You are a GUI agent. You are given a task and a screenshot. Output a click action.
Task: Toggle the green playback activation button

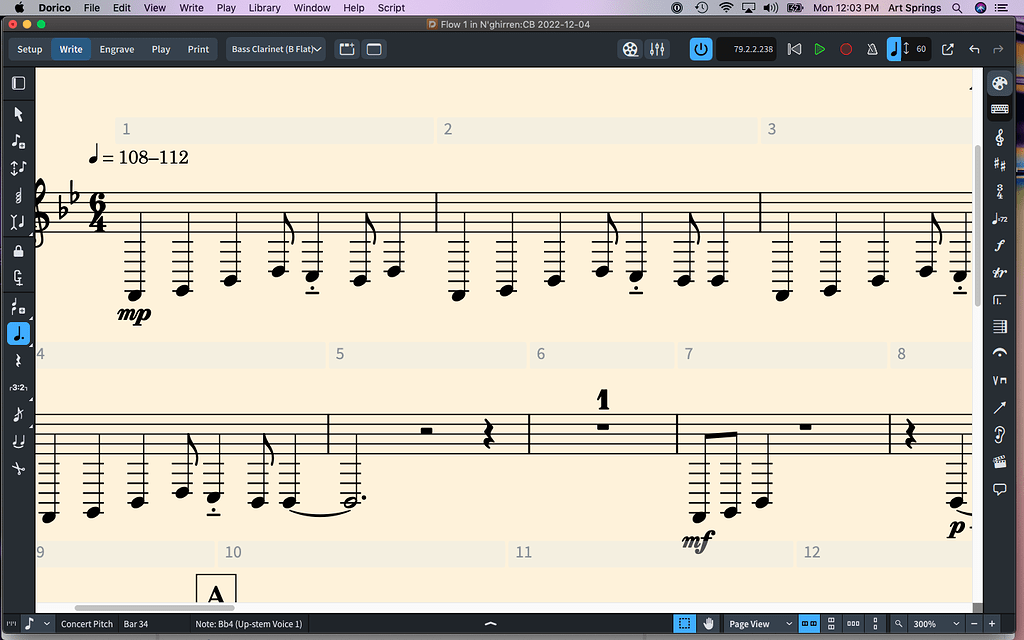(x=701, y=48)
